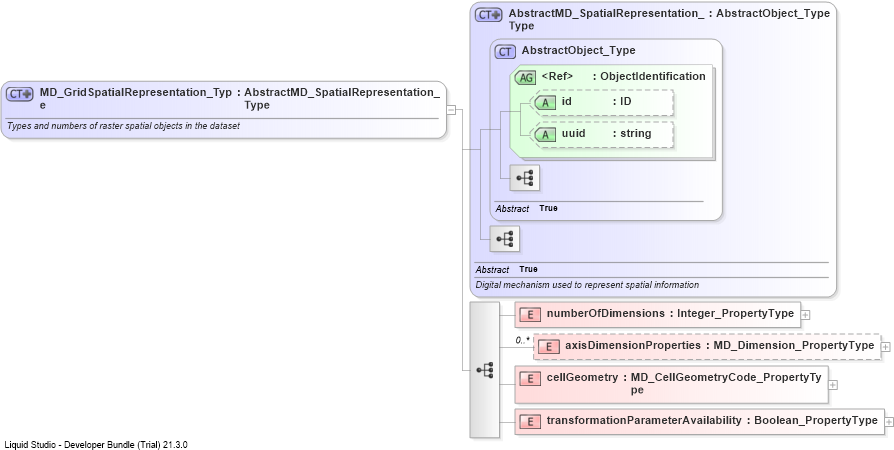Expand the cellGeometry element

833,385
